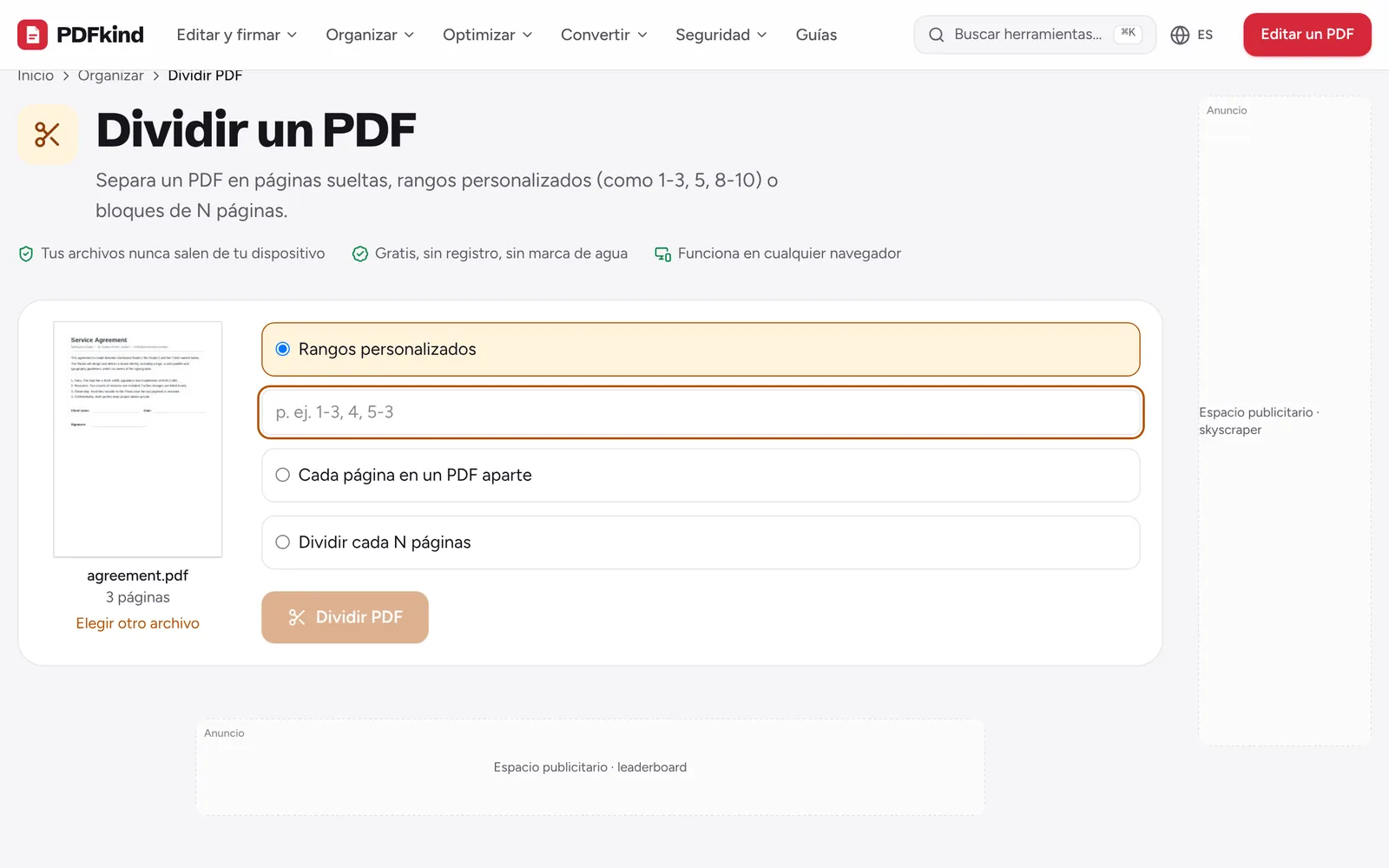Click the checkmark badge beside 'Gratis, sin registro'

(x=360, y=253)
